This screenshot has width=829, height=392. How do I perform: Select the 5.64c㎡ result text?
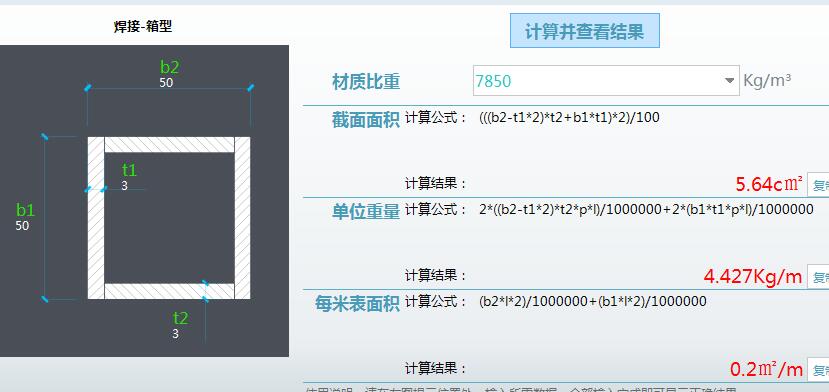(769, 185)
